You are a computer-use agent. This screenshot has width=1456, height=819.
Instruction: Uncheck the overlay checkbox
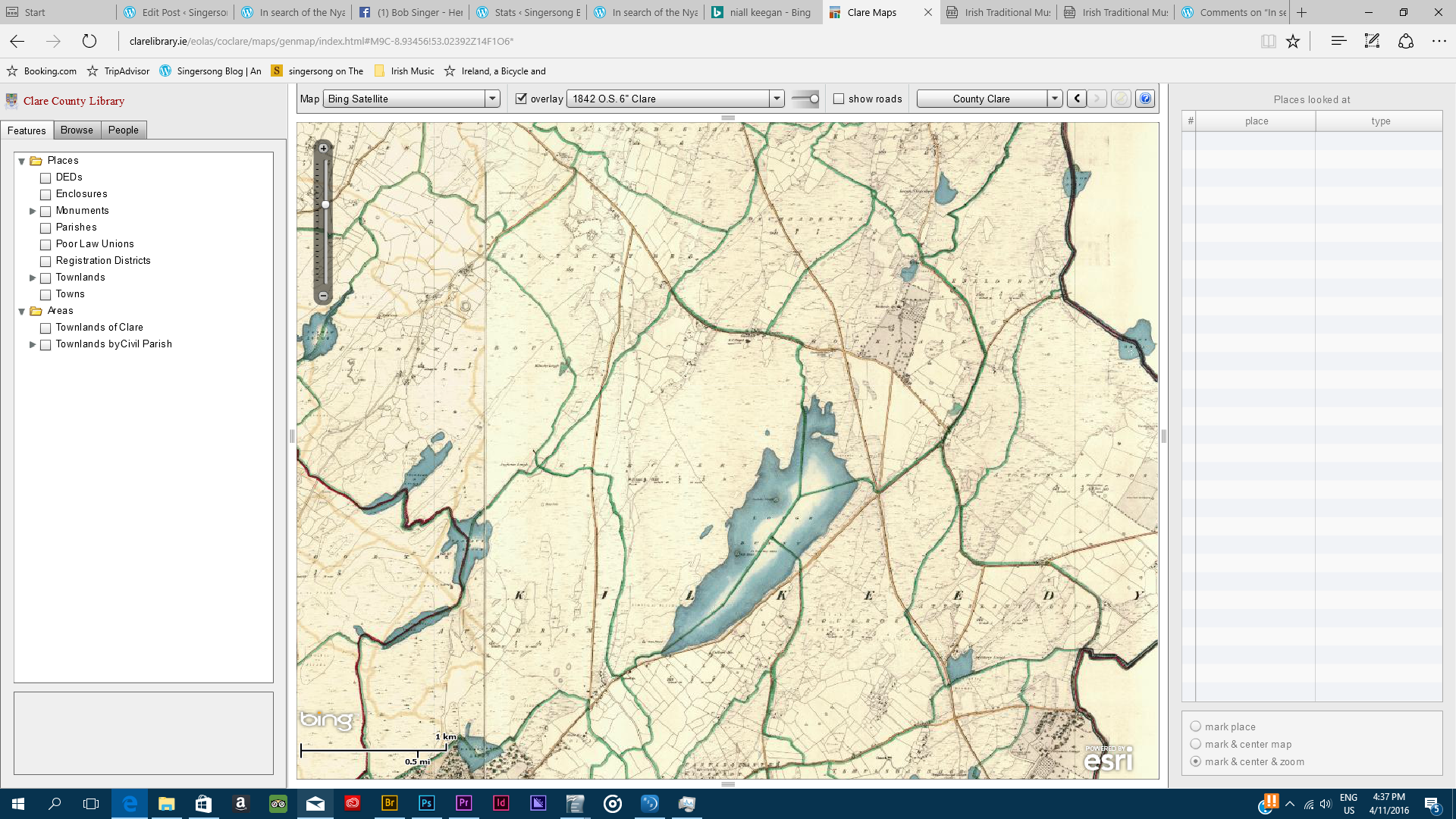point(521,99)
